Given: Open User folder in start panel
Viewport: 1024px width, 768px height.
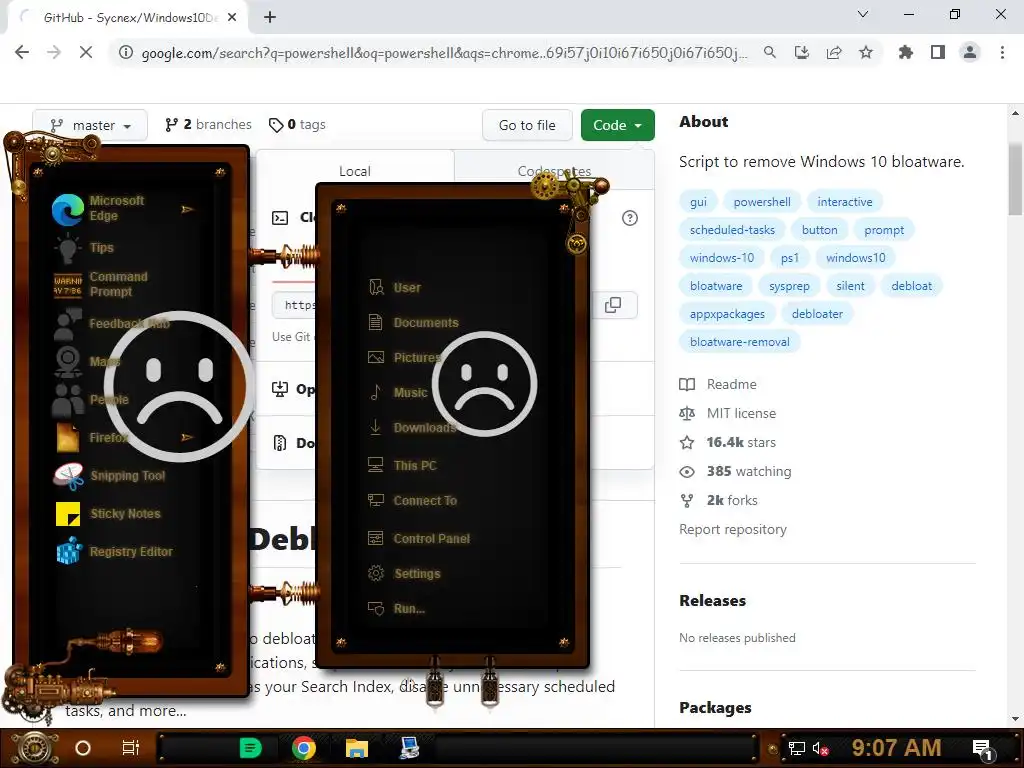Looking at the screenshot, I should [x=395, y=287].
